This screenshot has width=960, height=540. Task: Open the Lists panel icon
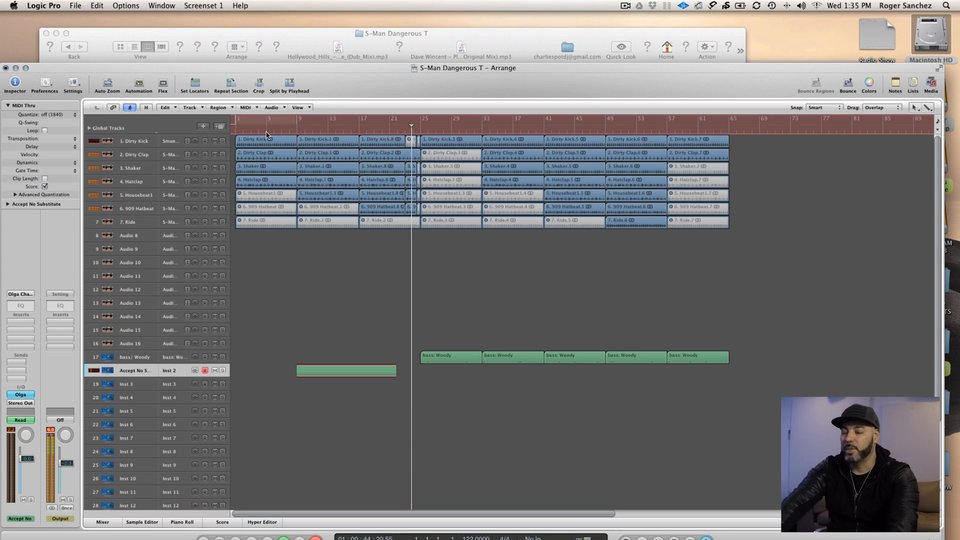(913, 83)
